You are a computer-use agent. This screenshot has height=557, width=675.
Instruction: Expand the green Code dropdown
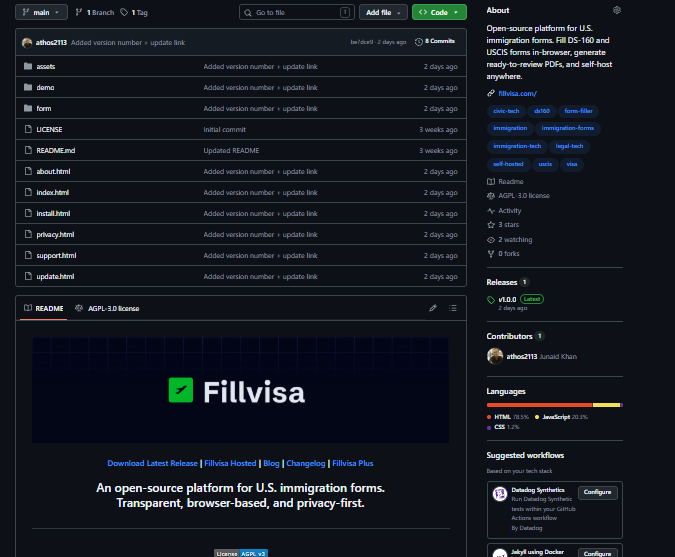tap(439, 12)
